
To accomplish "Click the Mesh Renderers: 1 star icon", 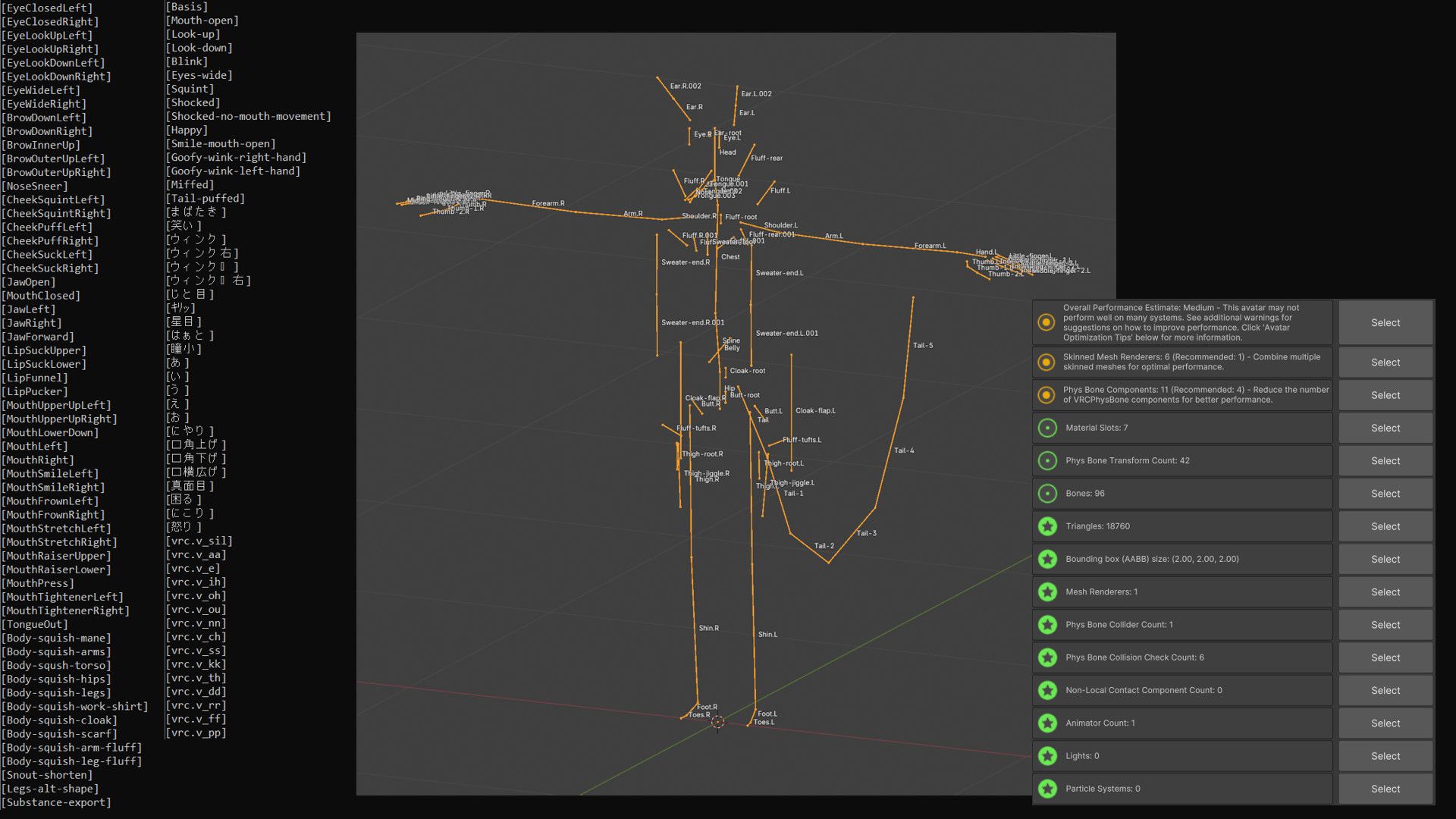I will (x=1047, y=592).
